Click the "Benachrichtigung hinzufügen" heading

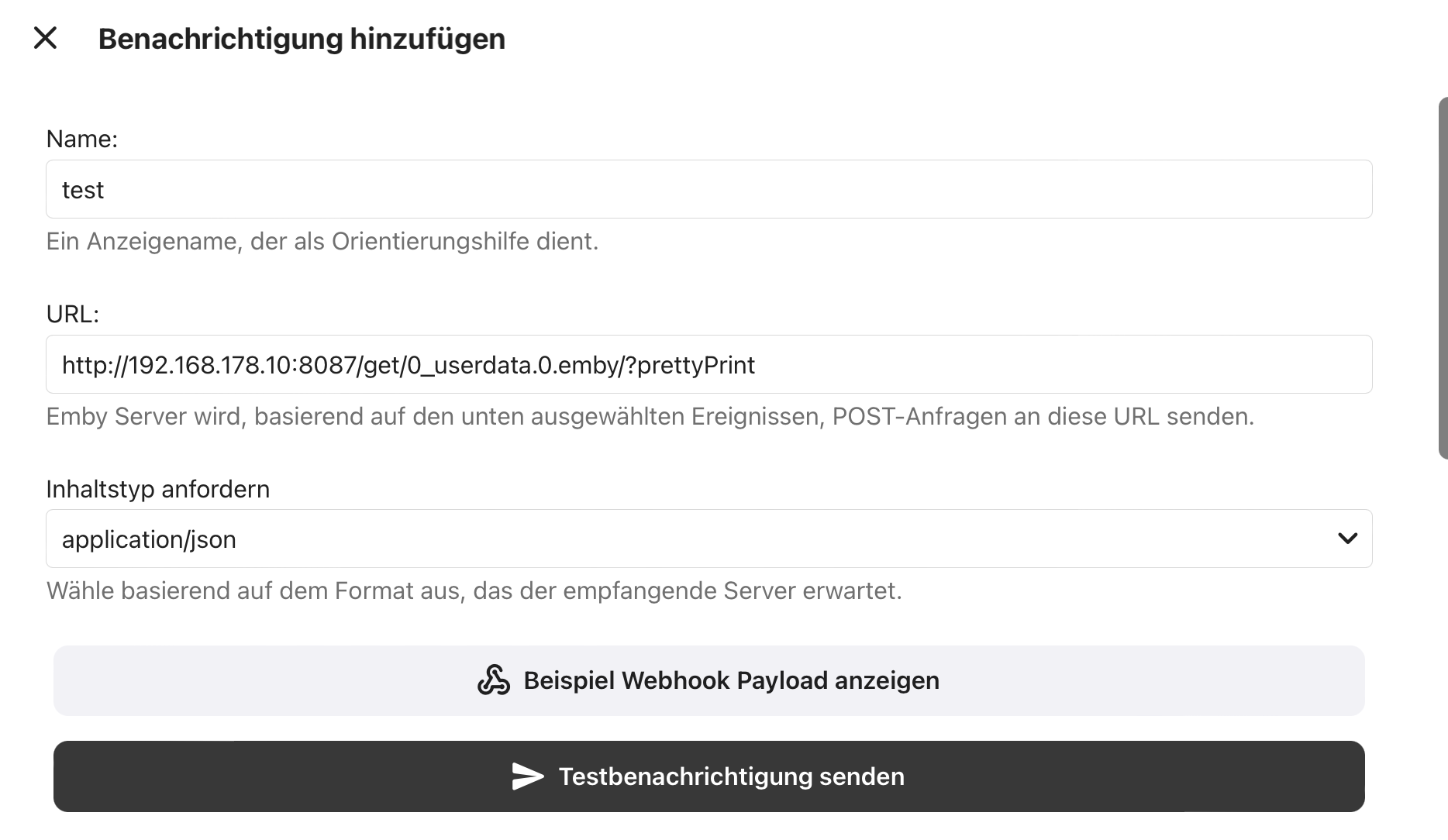(302, 39)
